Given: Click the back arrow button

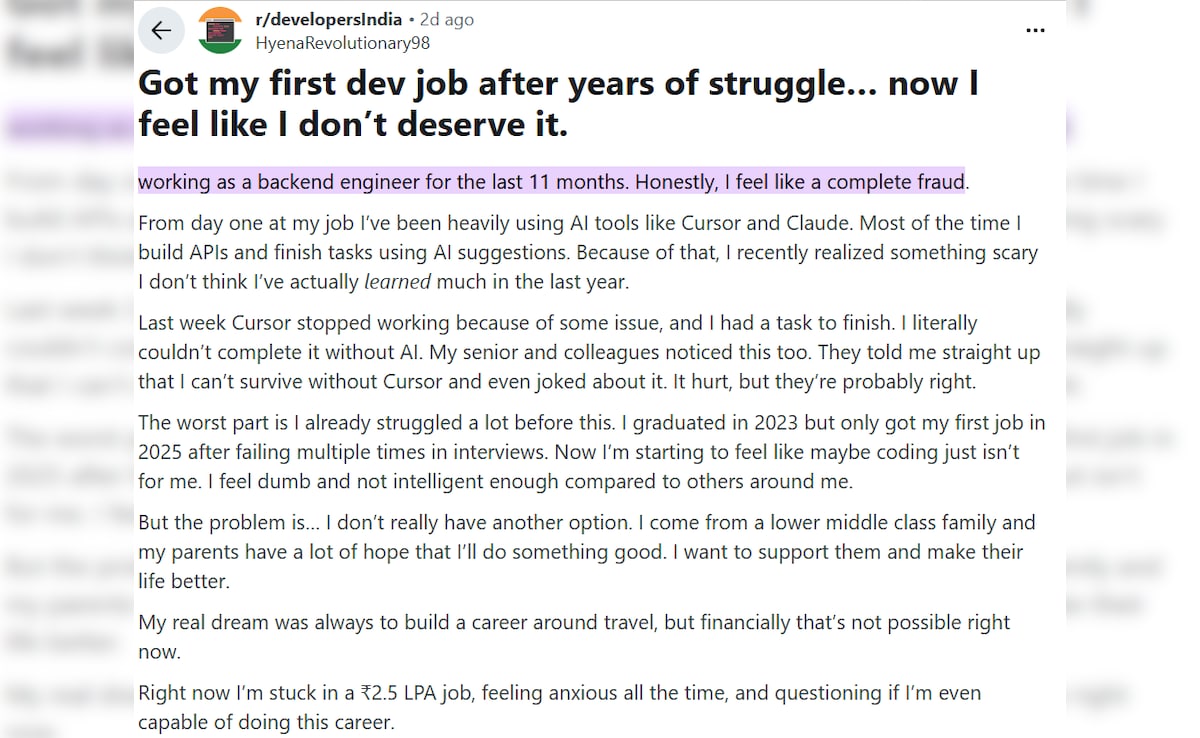Looking at the screenshot, I should [161, 31].
